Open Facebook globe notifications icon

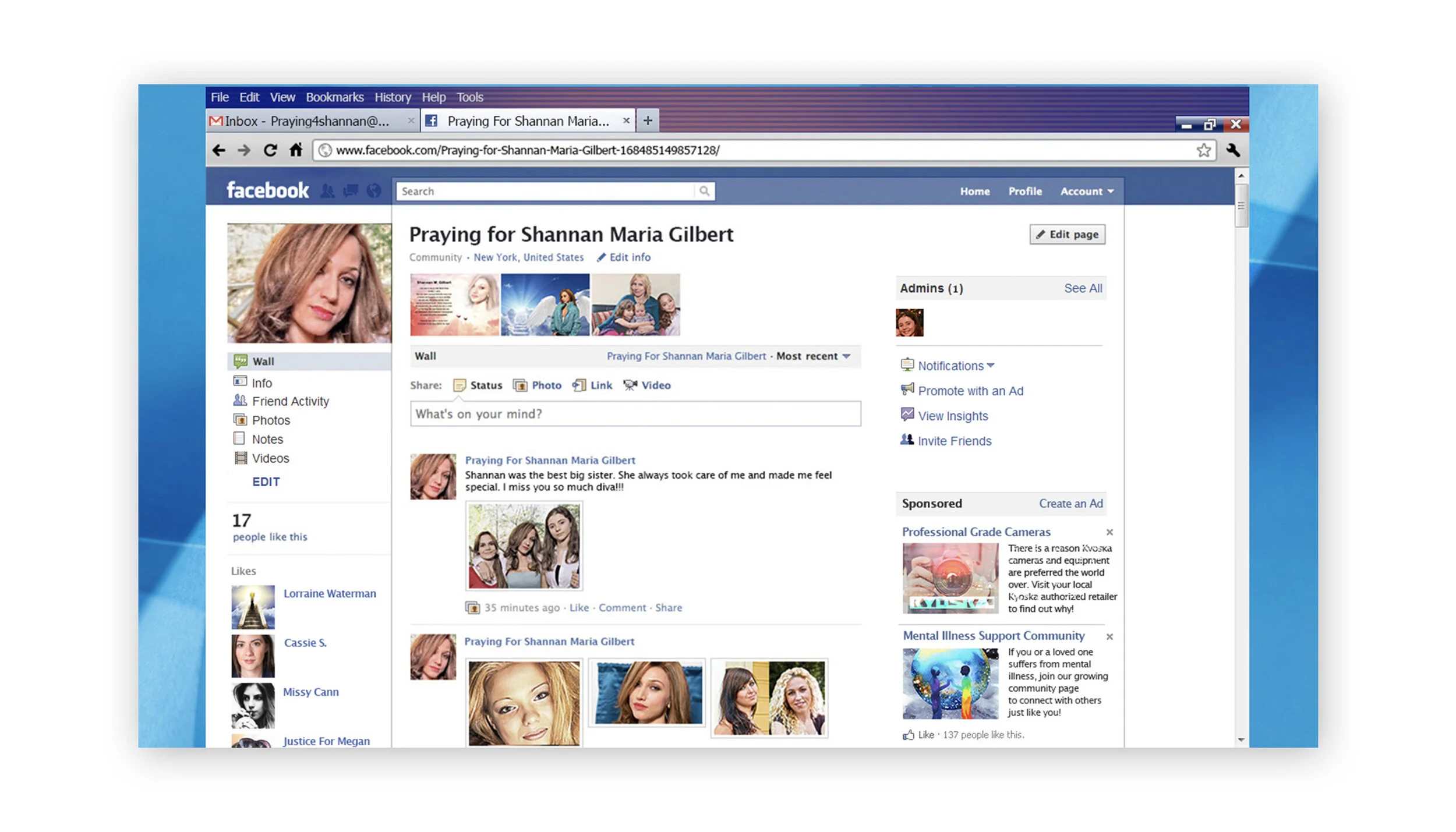373,190
